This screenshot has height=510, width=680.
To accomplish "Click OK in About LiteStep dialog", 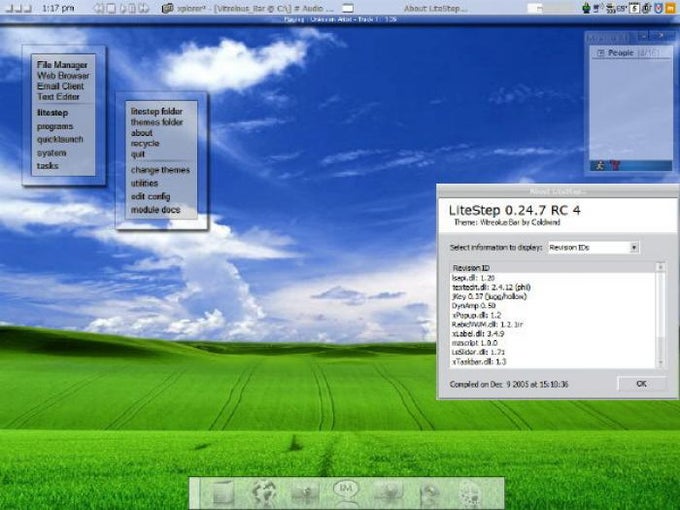I will [641, 384].
